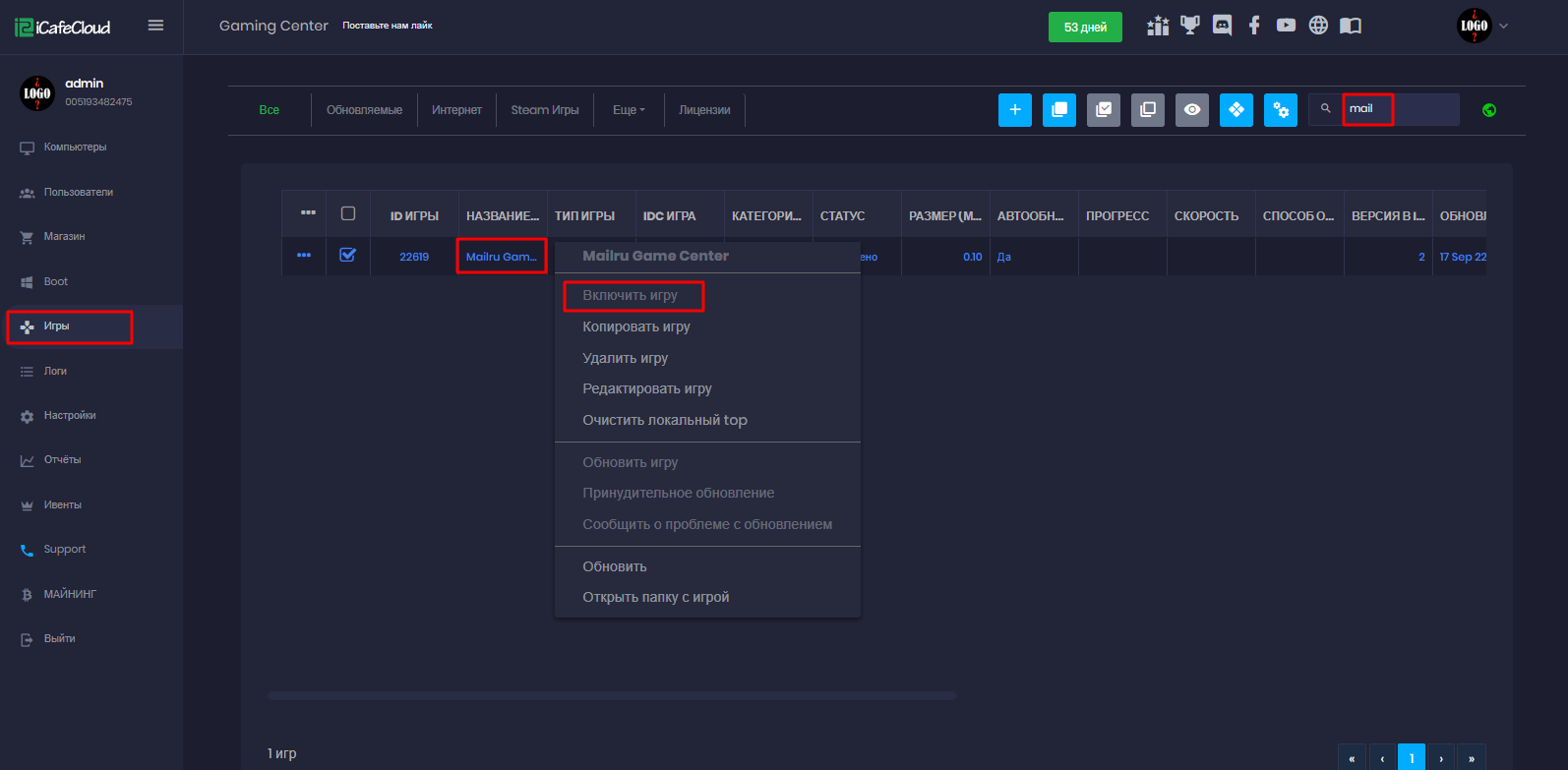Toggle the hamburger sidebar menu
Viewport: 1568px width, 770px height.
point(155,26)
